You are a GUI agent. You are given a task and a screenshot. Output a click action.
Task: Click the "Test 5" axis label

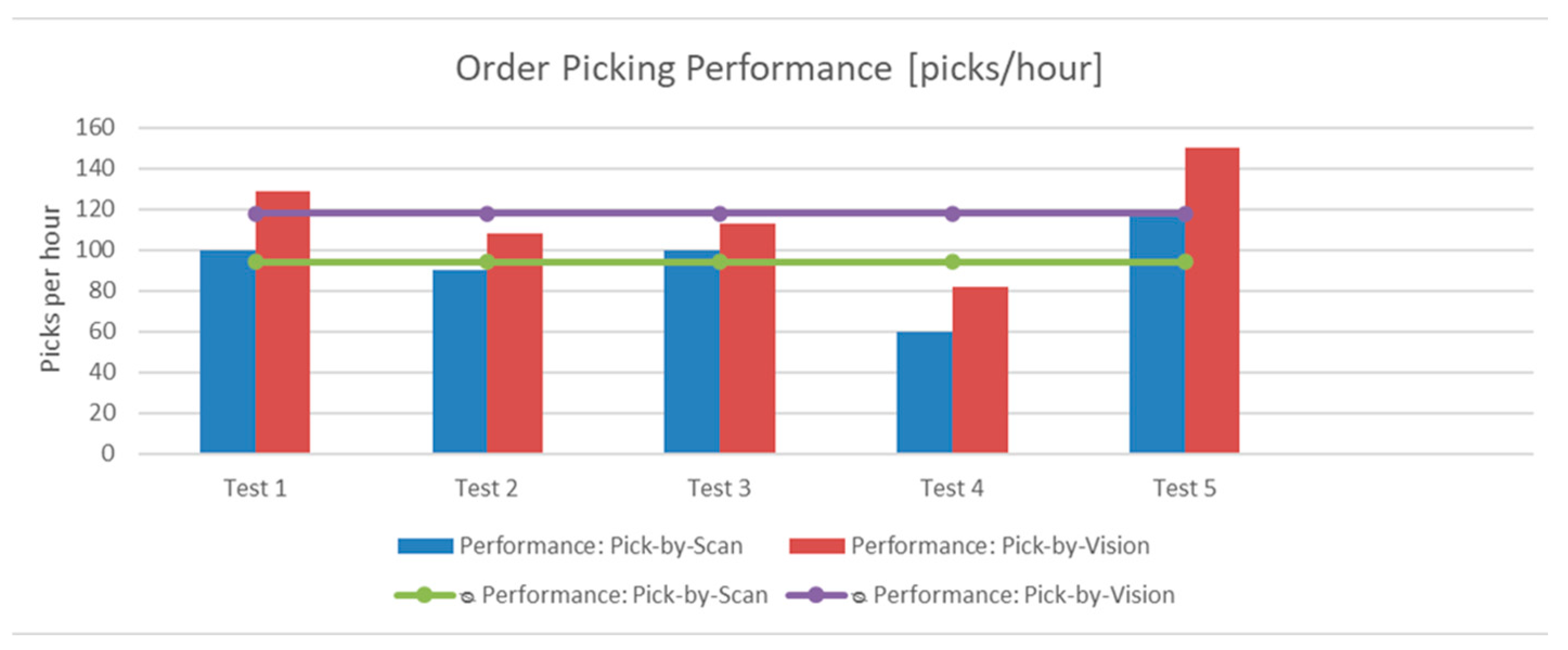point(1184,488)
